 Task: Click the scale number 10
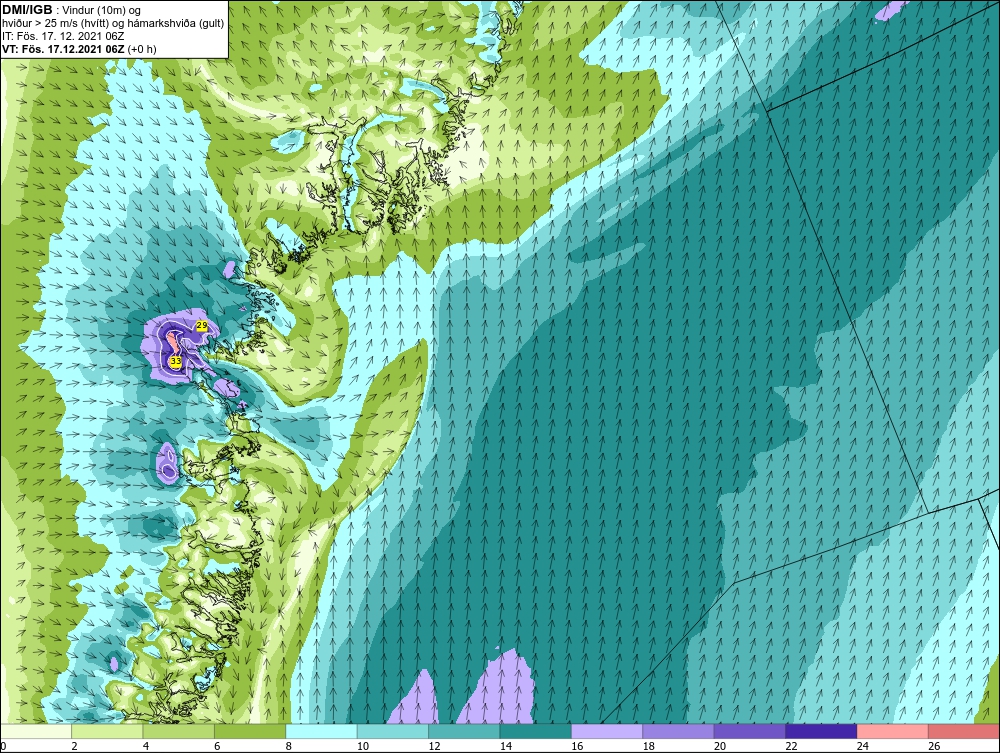click(x=363, y=746)
